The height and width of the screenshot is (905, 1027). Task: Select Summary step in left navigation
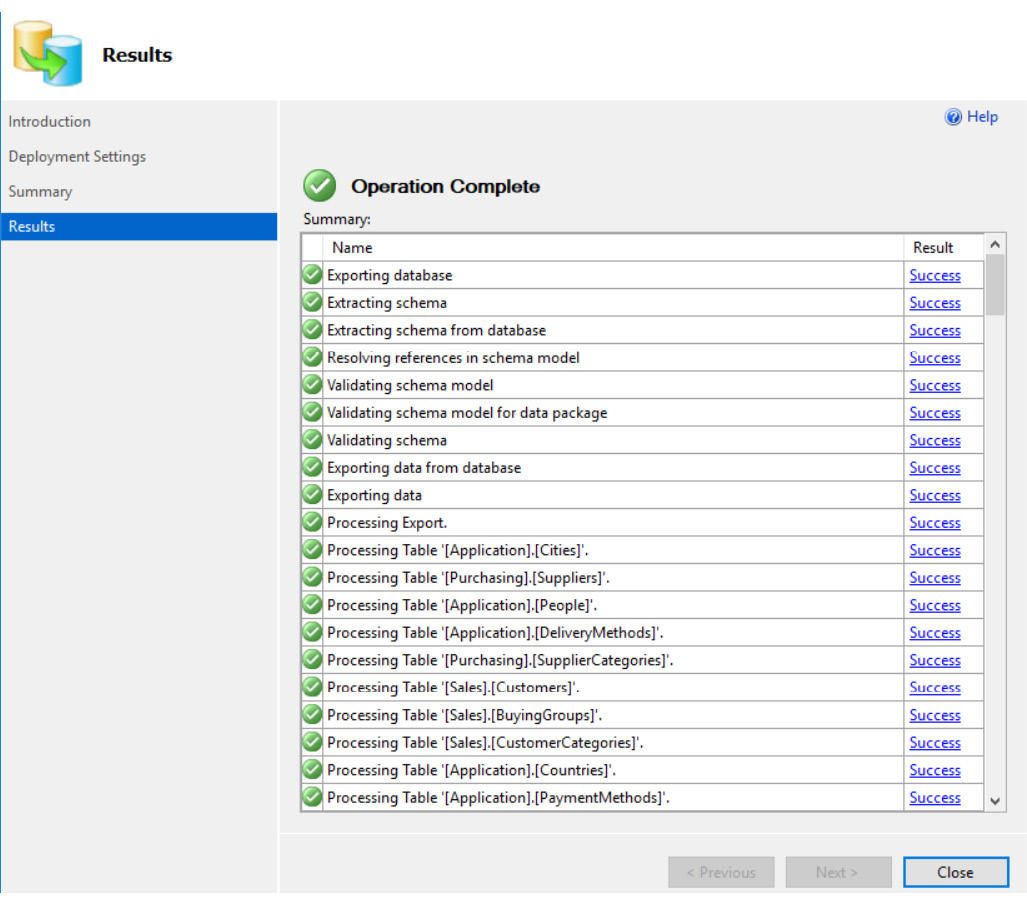pos(41,192)
